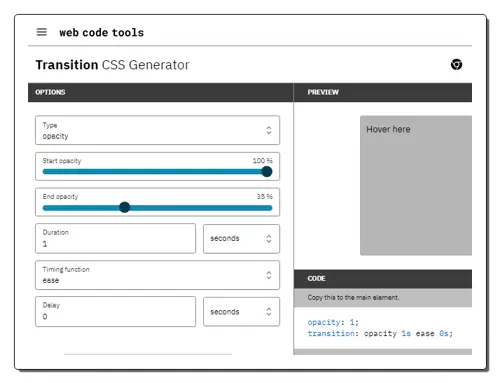
Task: Click the CODE panel header
Action: pyautogui.click(x=383, y=279)
